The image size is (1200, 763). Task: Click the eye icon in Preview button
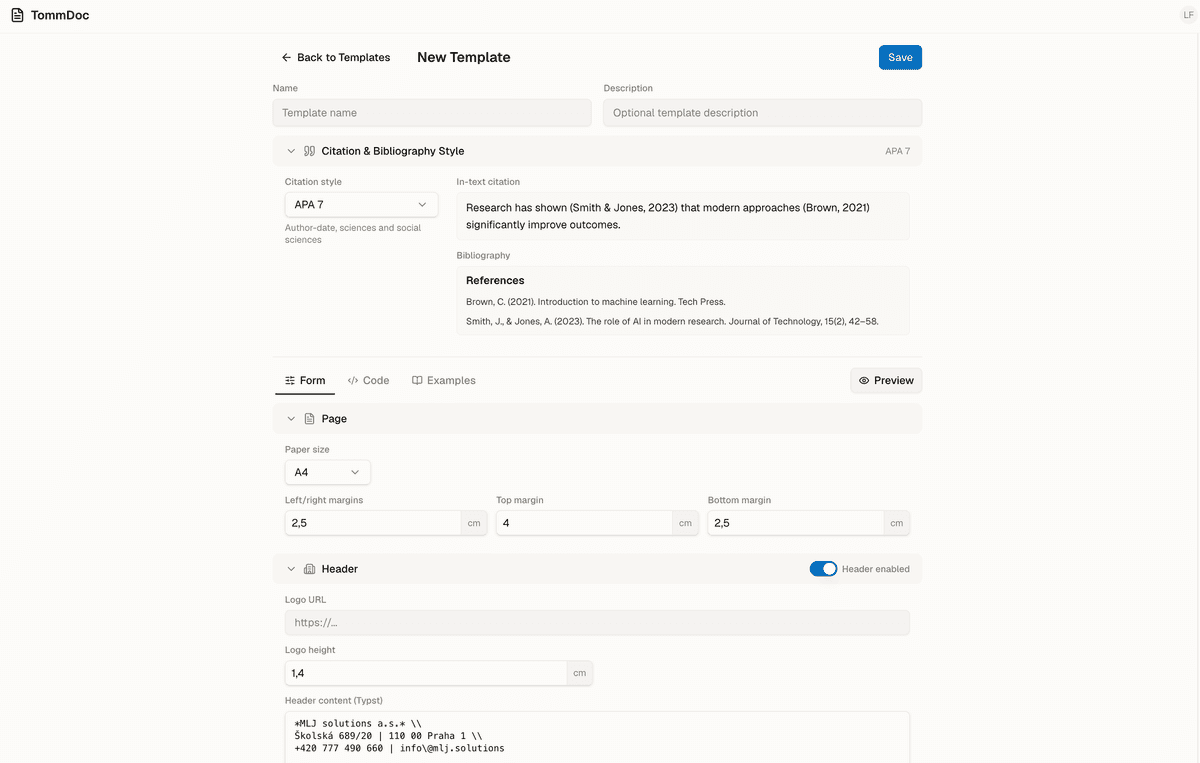[864, 380]
